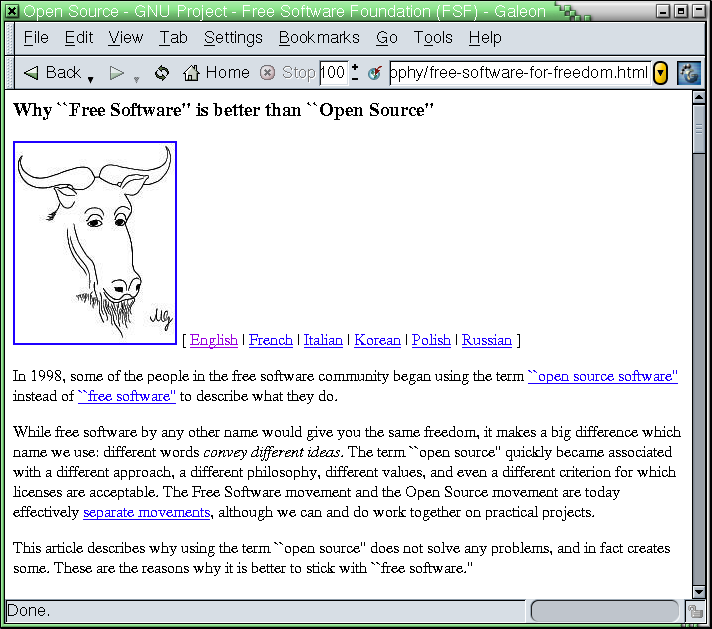Click in the URL address field
The image size is (712, 629).
coord(518,72)
